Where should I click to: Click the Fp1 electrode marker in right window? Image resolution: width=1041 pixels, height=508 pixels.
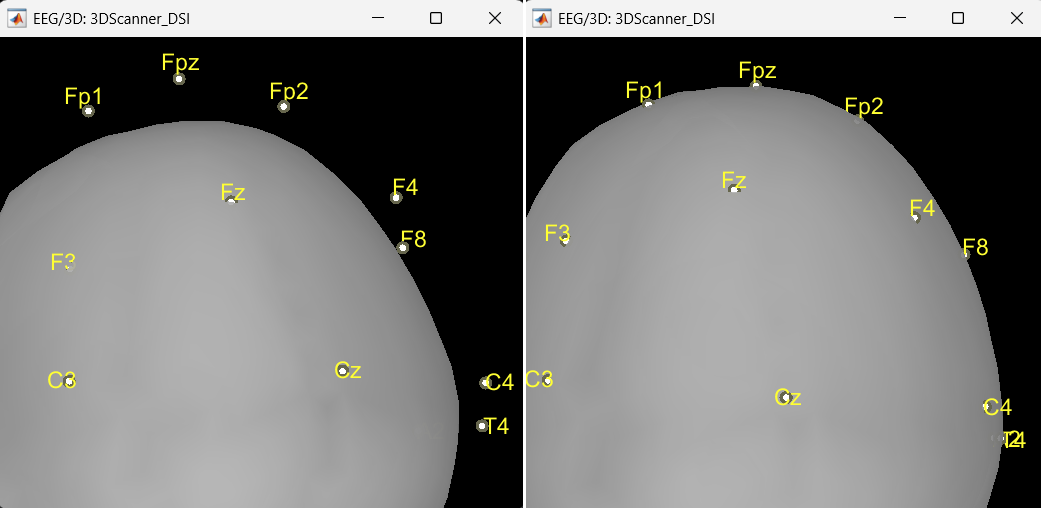pos(648,104)
